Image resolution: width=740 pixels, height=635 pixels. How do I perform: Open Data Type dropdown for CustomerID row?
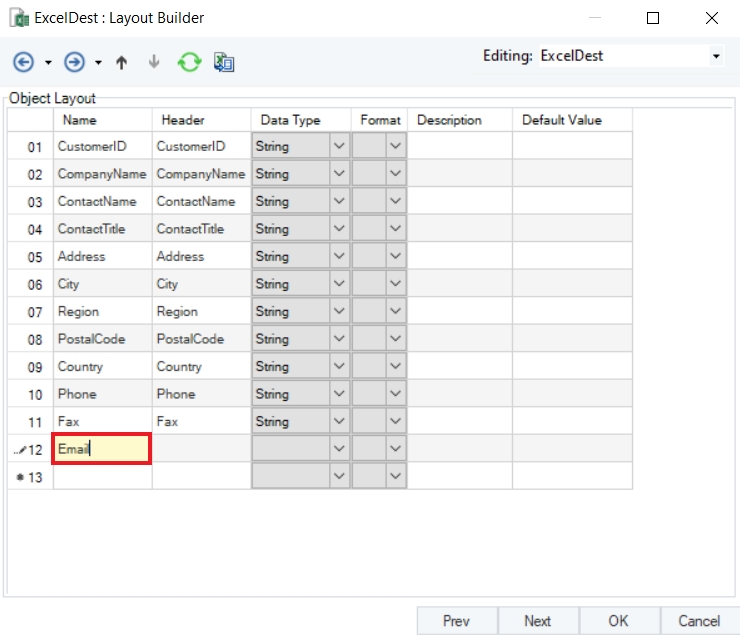tap(339, 146)
